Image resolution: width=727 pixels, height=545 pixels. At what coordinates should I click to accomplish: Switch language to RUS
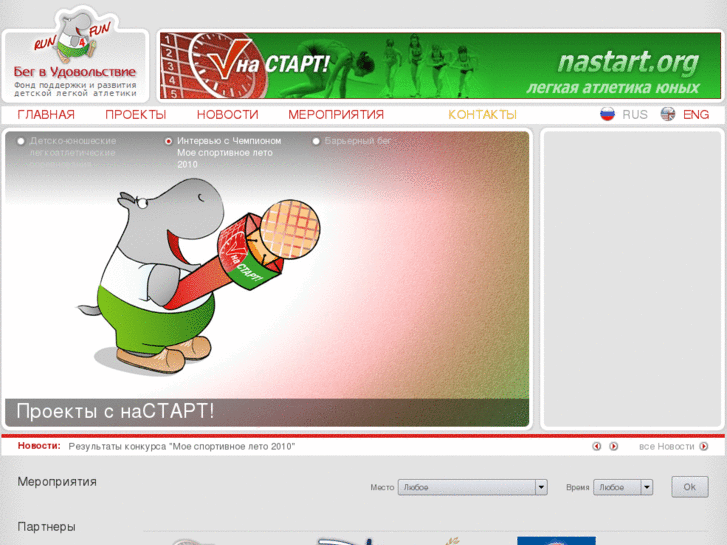point(635,115)
